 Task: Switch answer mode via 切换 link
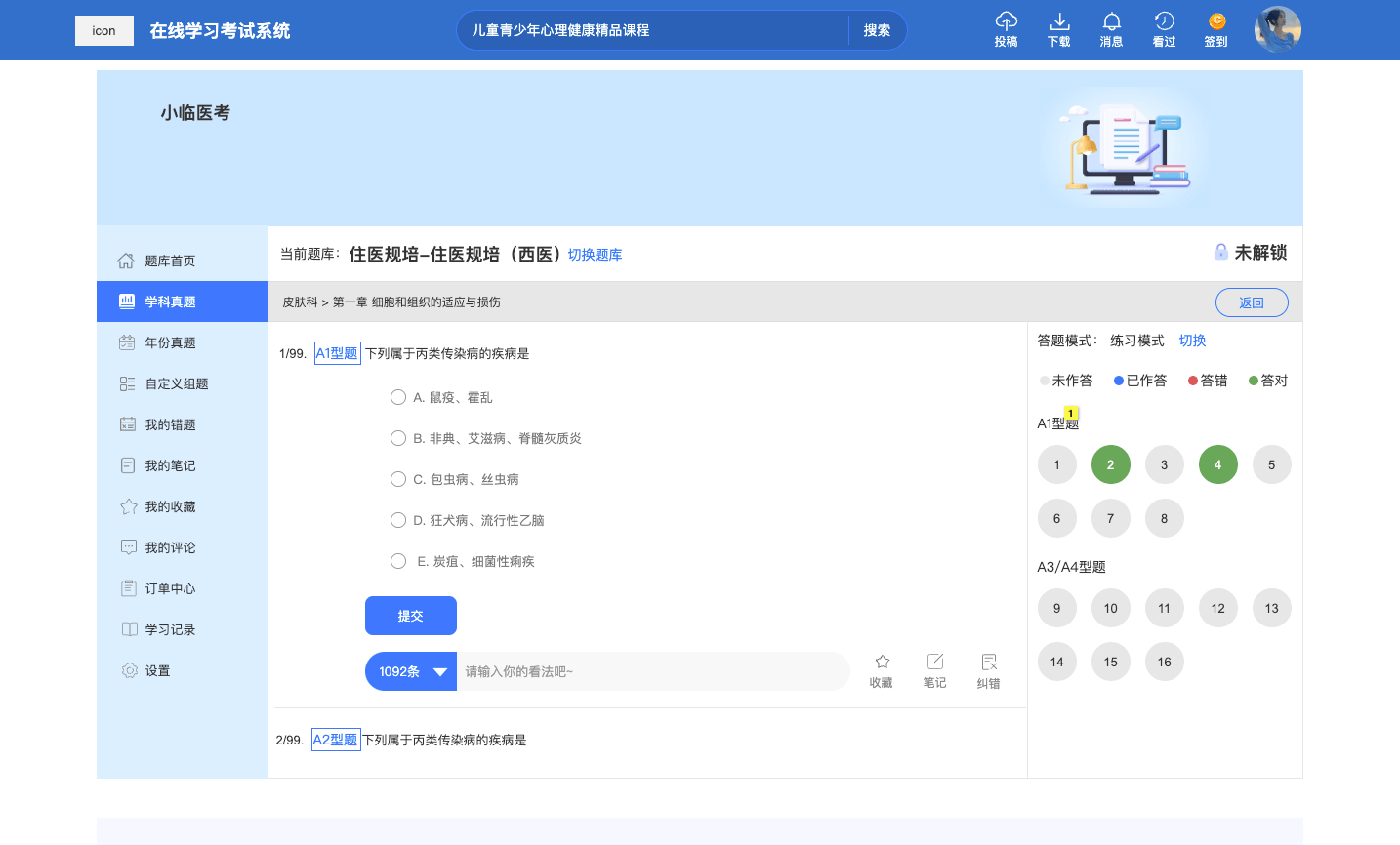point(1192,341)
